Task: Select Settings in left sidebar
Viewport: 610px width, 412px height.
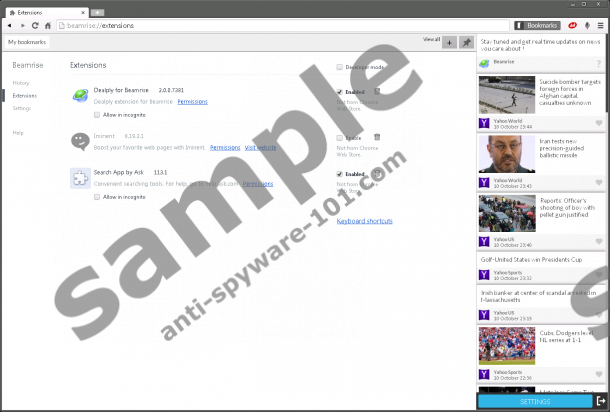Action: click(22, 108)
